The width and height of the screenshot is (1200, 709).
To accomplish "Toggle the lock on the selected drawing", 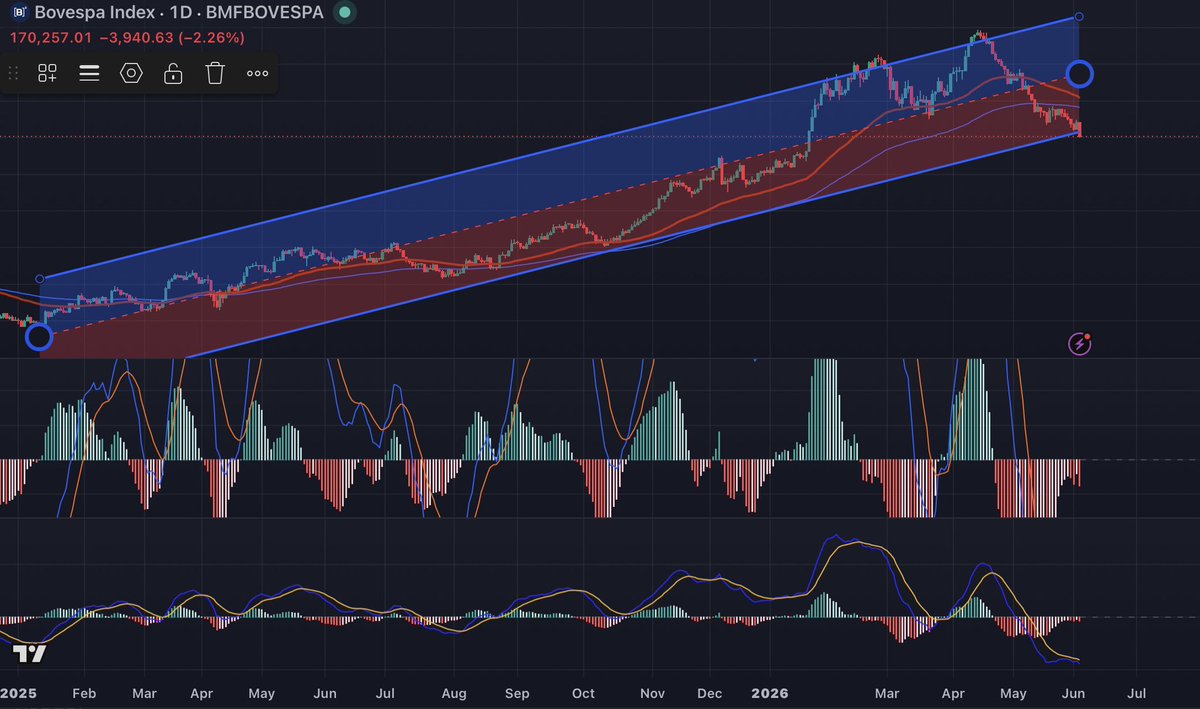I will (173, 73).
